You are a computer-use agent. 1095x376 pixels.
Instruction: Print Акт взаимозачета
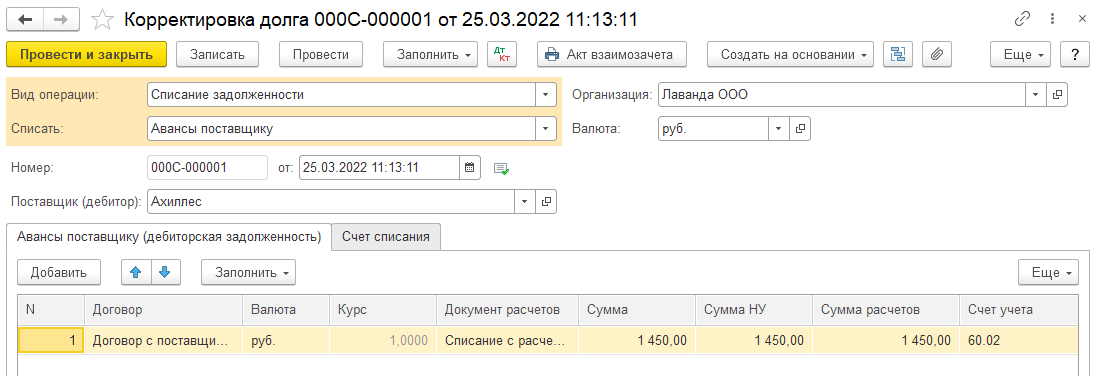(x=612, y=54)
